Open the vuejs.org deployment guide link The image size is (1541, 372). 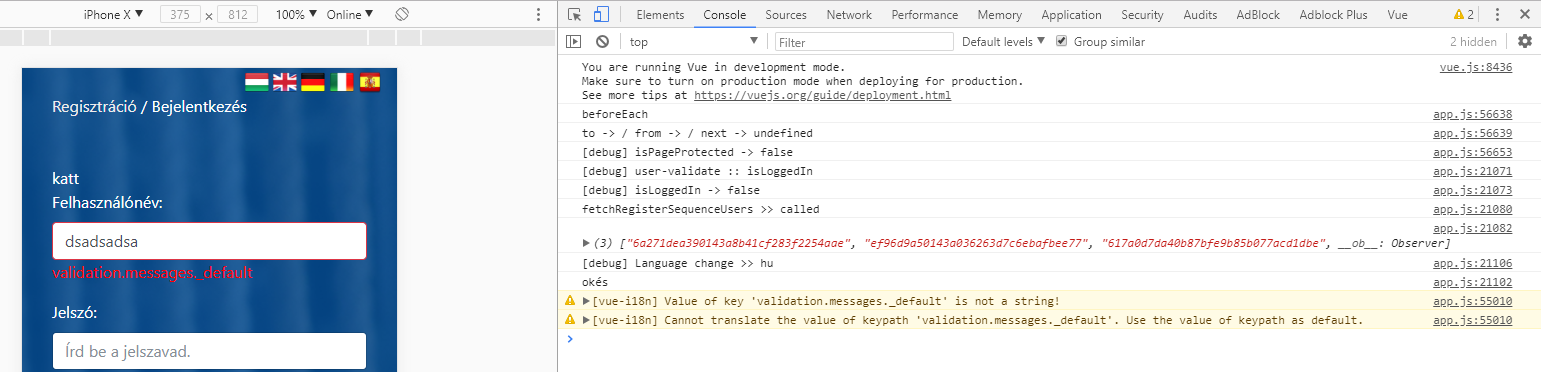(x=822, y=96)
